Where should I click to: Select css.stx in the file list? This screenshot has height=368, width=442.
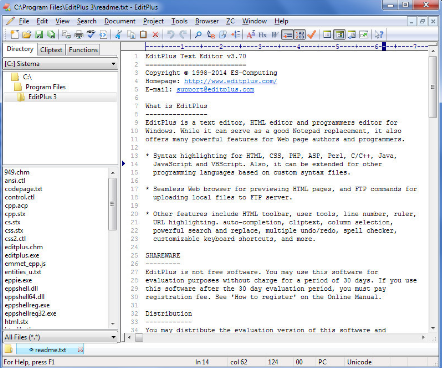(14, 230)
